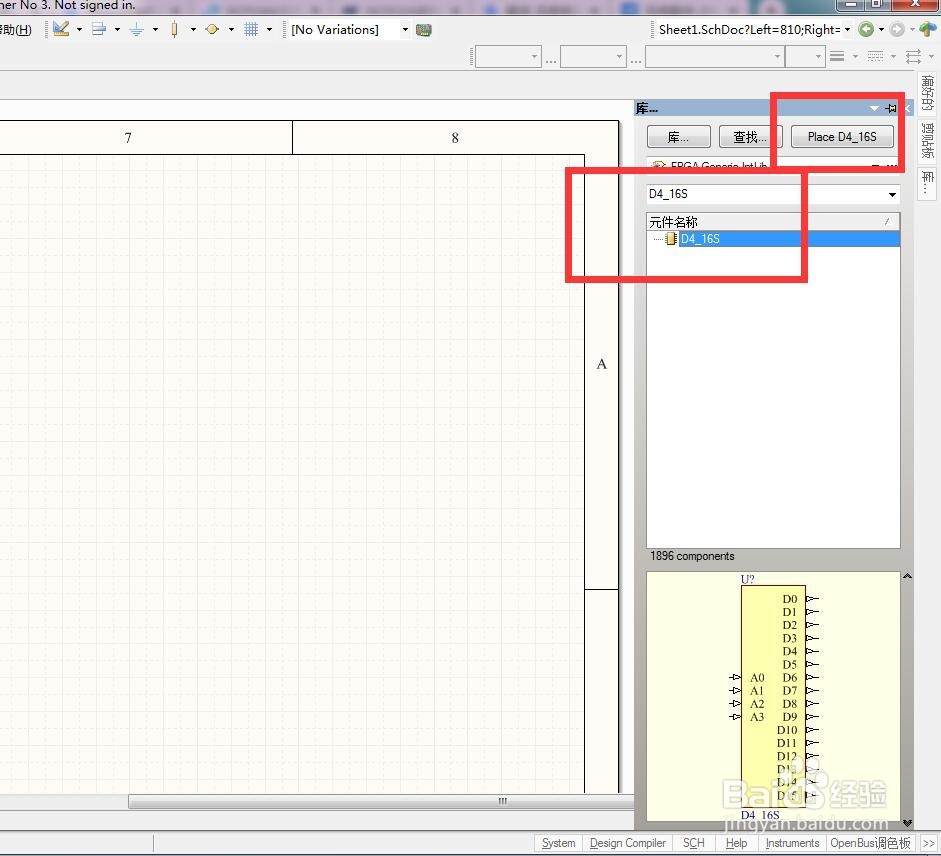Click the green Back navigation arrow

point(866,29)
